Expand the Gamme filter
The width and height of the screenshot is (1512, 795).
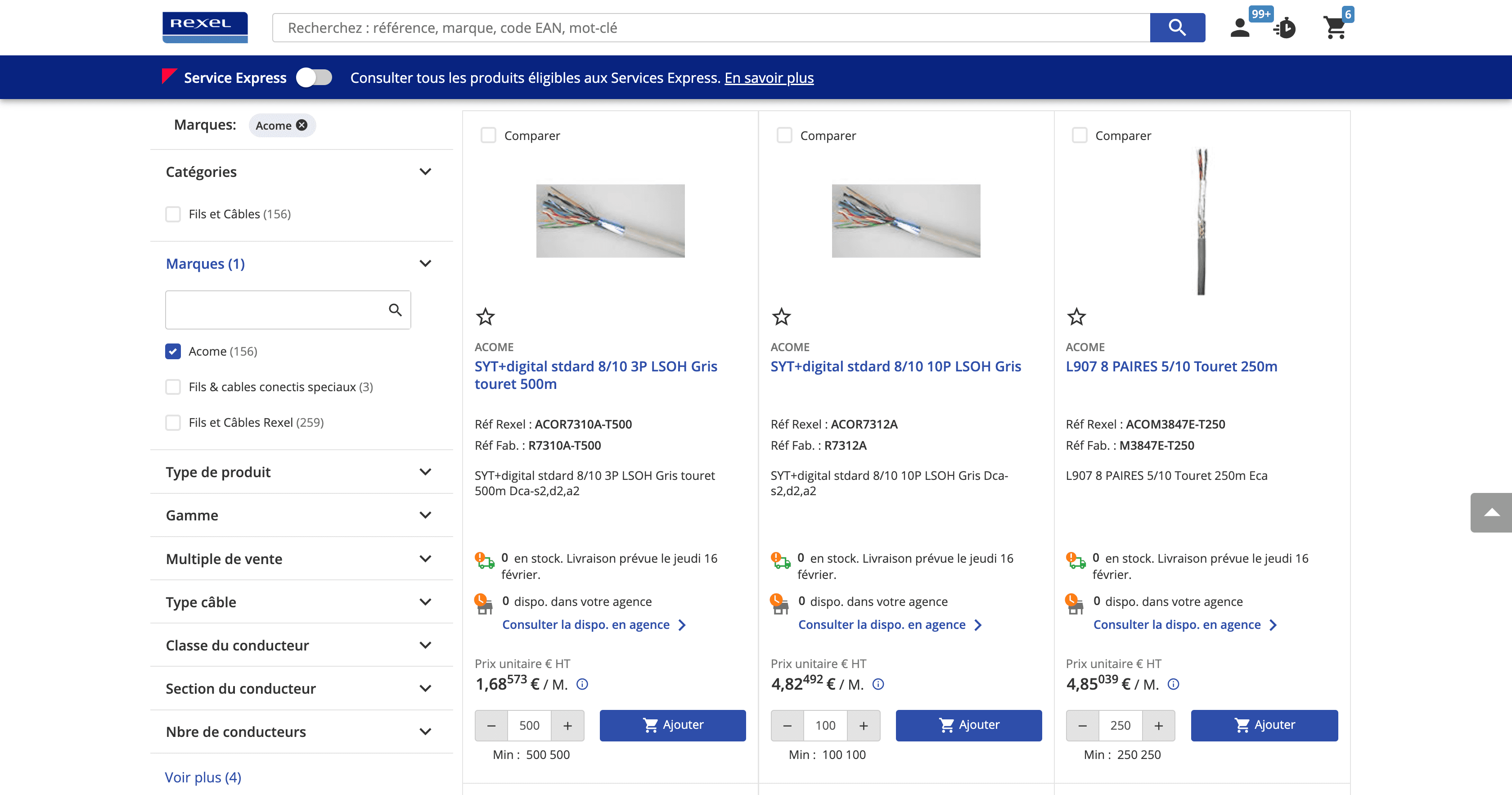pyautogui.click(x=426, y=515)
